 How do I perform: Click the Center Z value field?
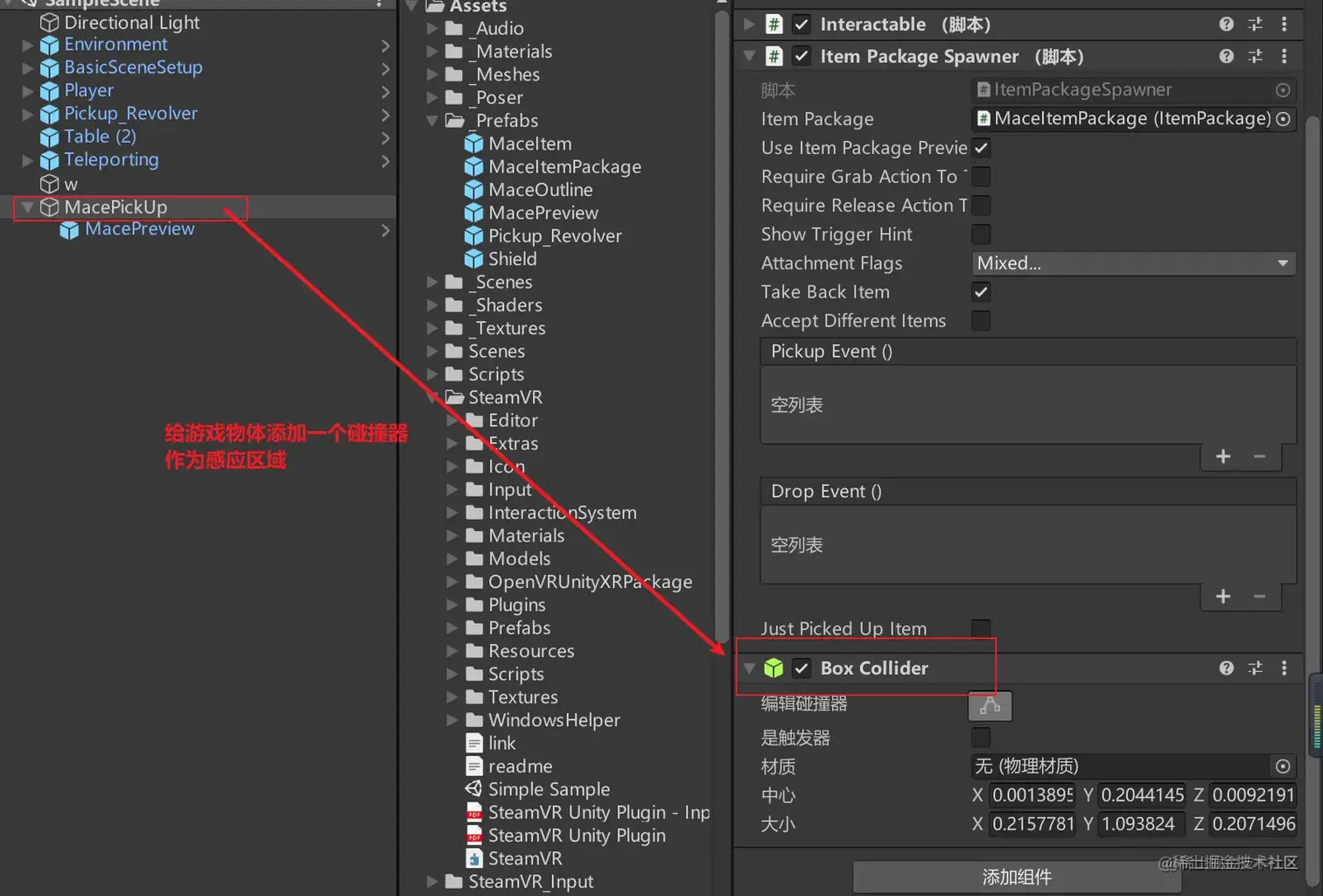1252,795
